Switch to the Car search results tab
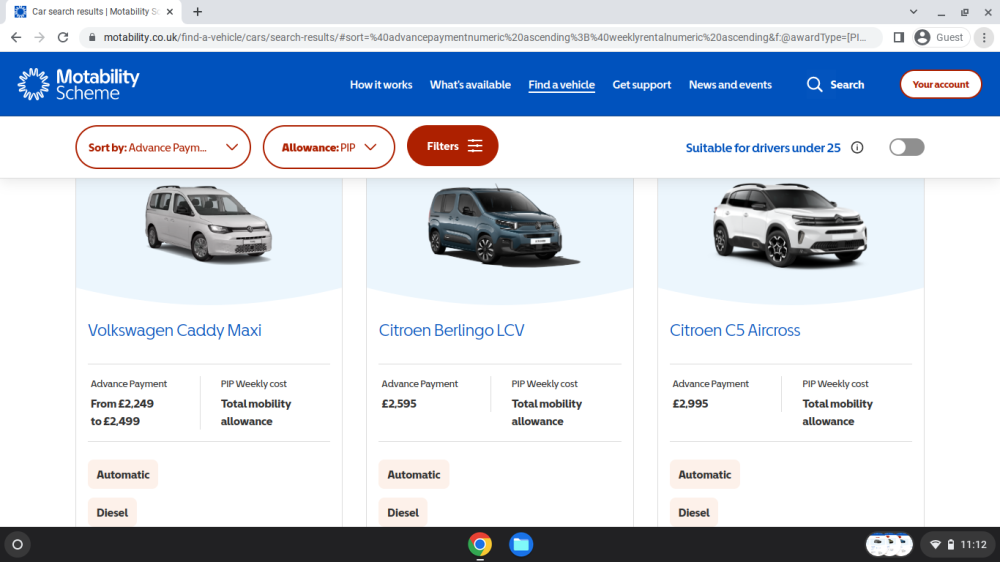The height and width of the screenshot is (562, 1000). [x=94, y=11]
